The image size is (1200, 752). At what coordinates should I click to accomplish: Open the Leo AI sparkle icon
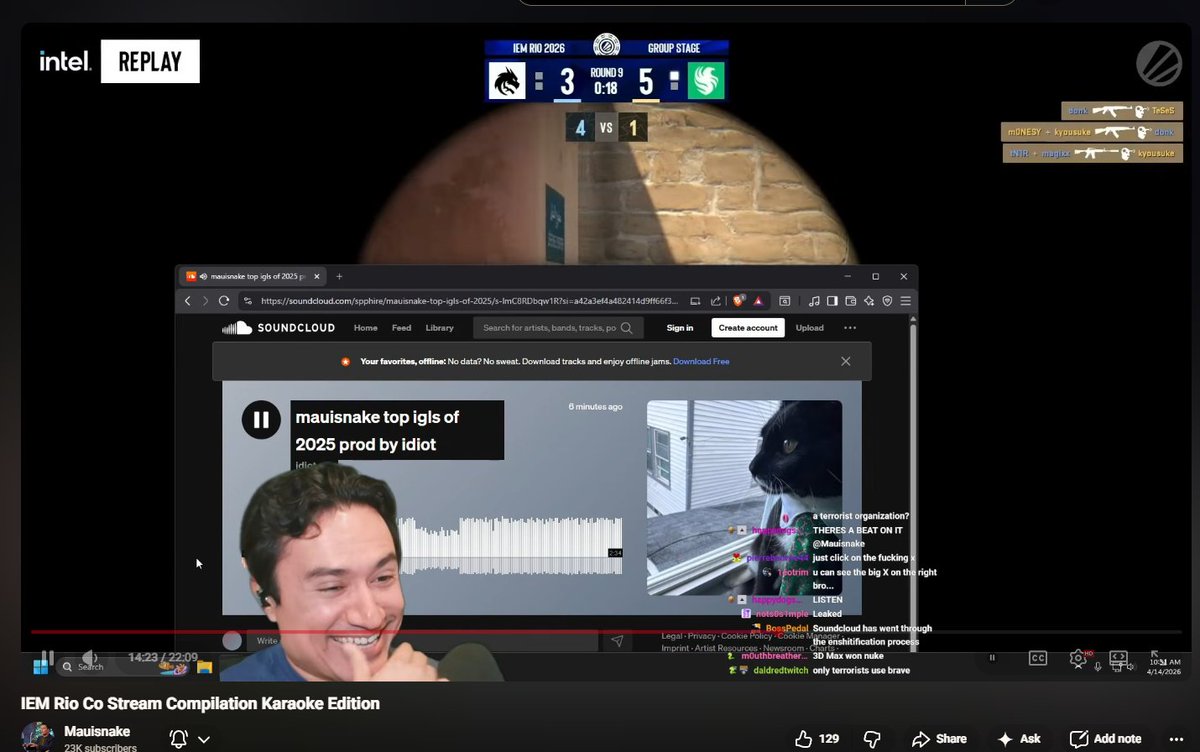click(x=869, y=300)
